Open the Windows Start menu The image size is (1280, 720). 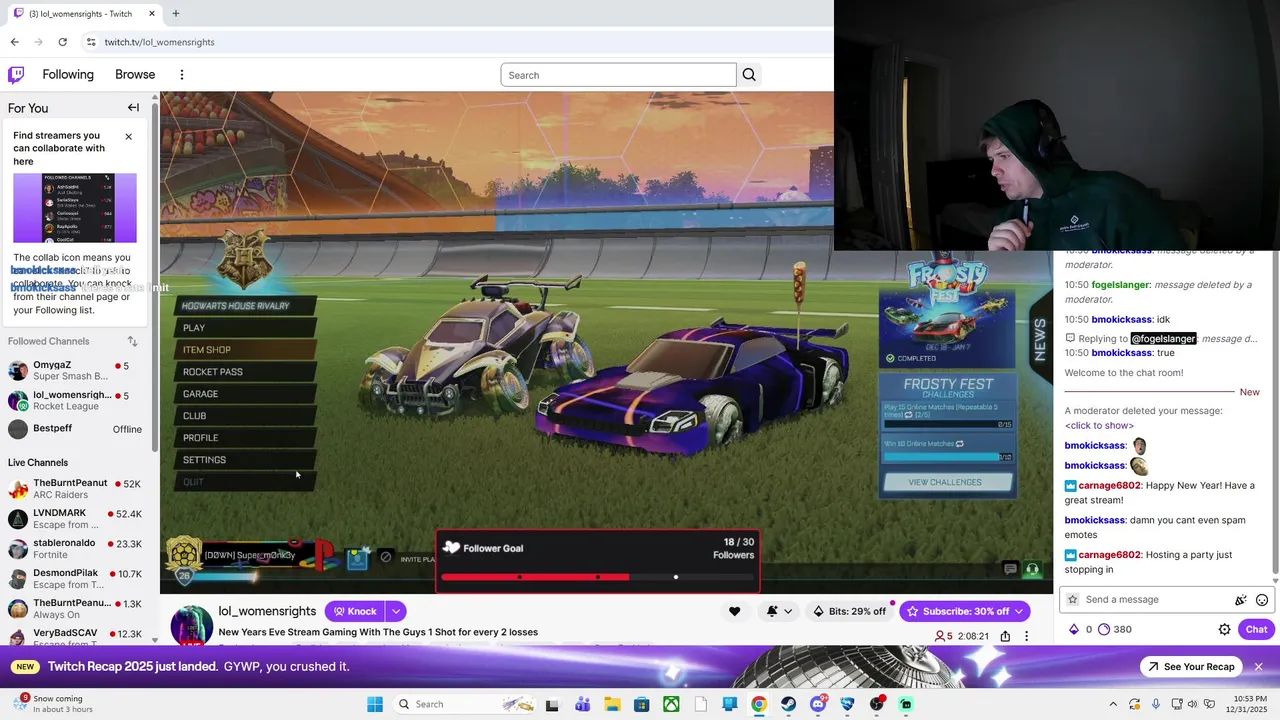[375, 704]
